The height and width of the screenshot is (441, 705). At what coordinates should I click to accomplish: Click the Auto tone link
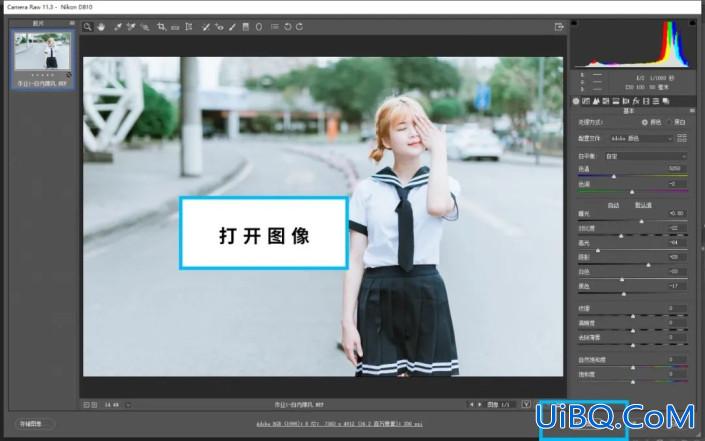[613, 205]
